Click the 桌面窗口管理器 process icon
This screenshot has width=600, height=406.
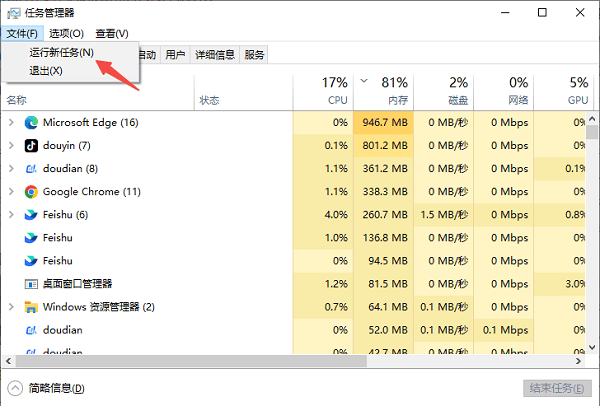pyautogui.click(x=31, y=283)
